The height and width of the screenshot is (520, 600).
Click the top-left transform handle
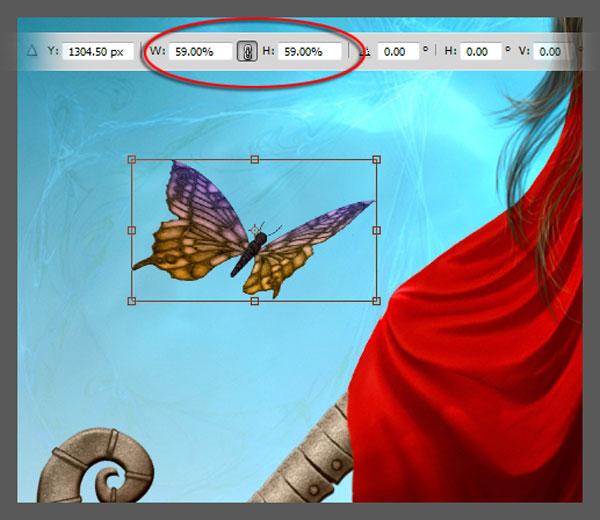point(132,159)
